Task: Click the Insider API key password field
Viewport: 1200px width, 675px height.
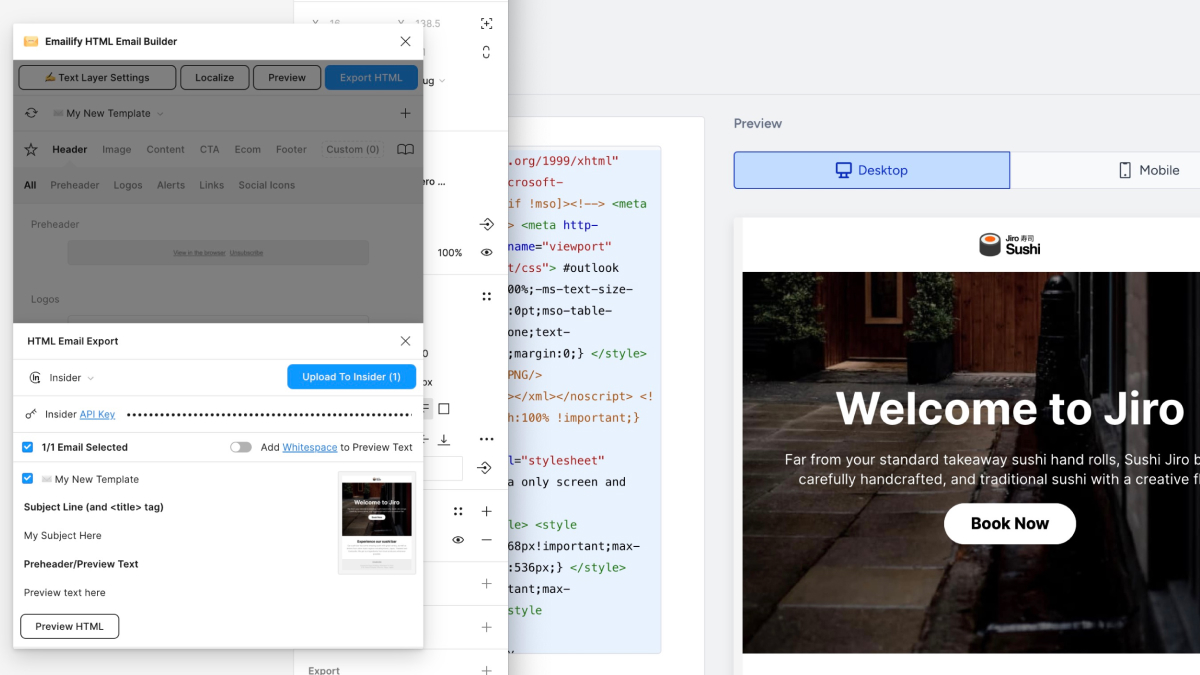Action: coord(269,414)
